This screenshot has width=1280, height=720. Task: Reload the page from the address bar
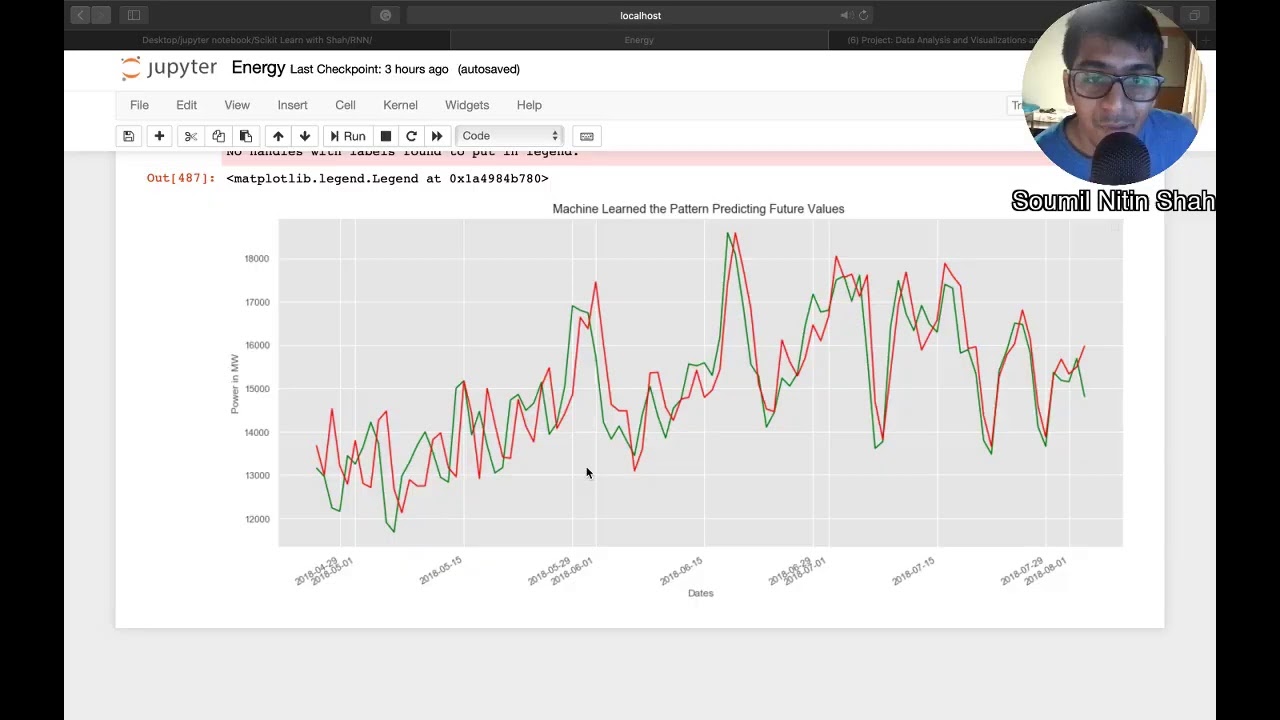[863, 15]
